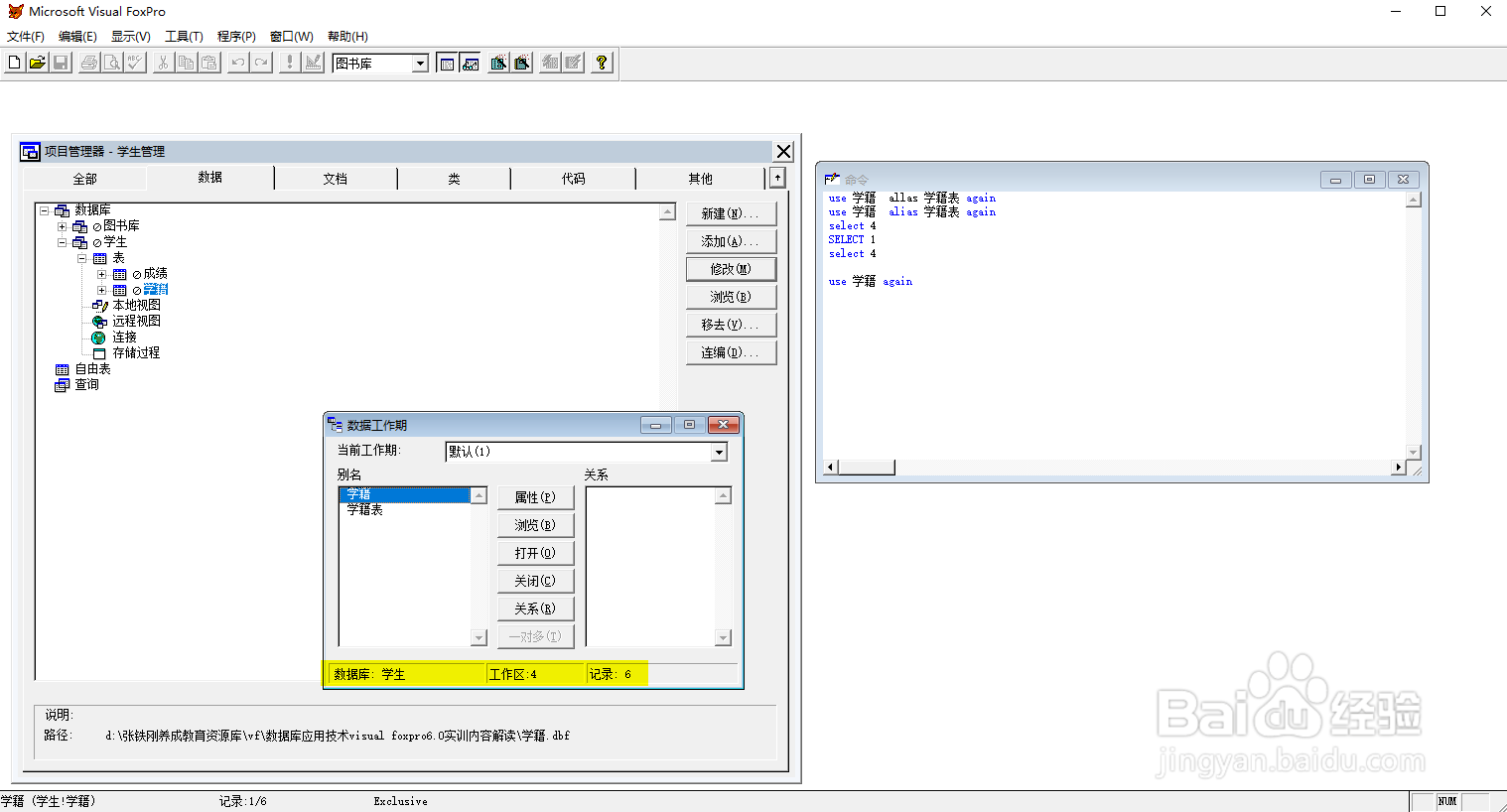Switch to the 其他 tab
Image resolution: width=1507 pixels, height=812 pixels.
tap(700, 179)
